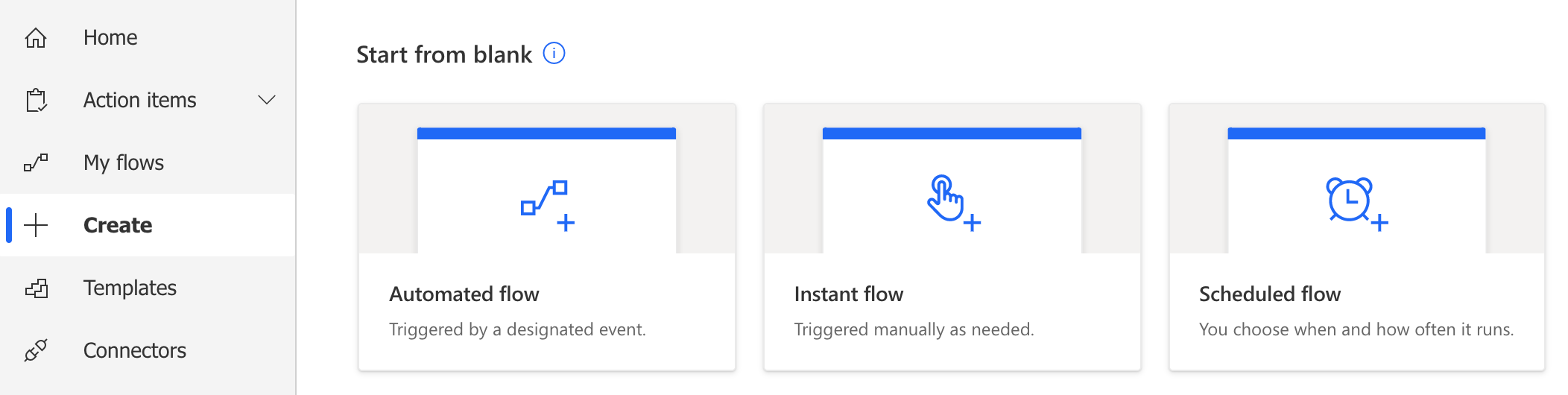
Task: Click 'Triggered manually as needed' description
Action: [x=914, y=329]
